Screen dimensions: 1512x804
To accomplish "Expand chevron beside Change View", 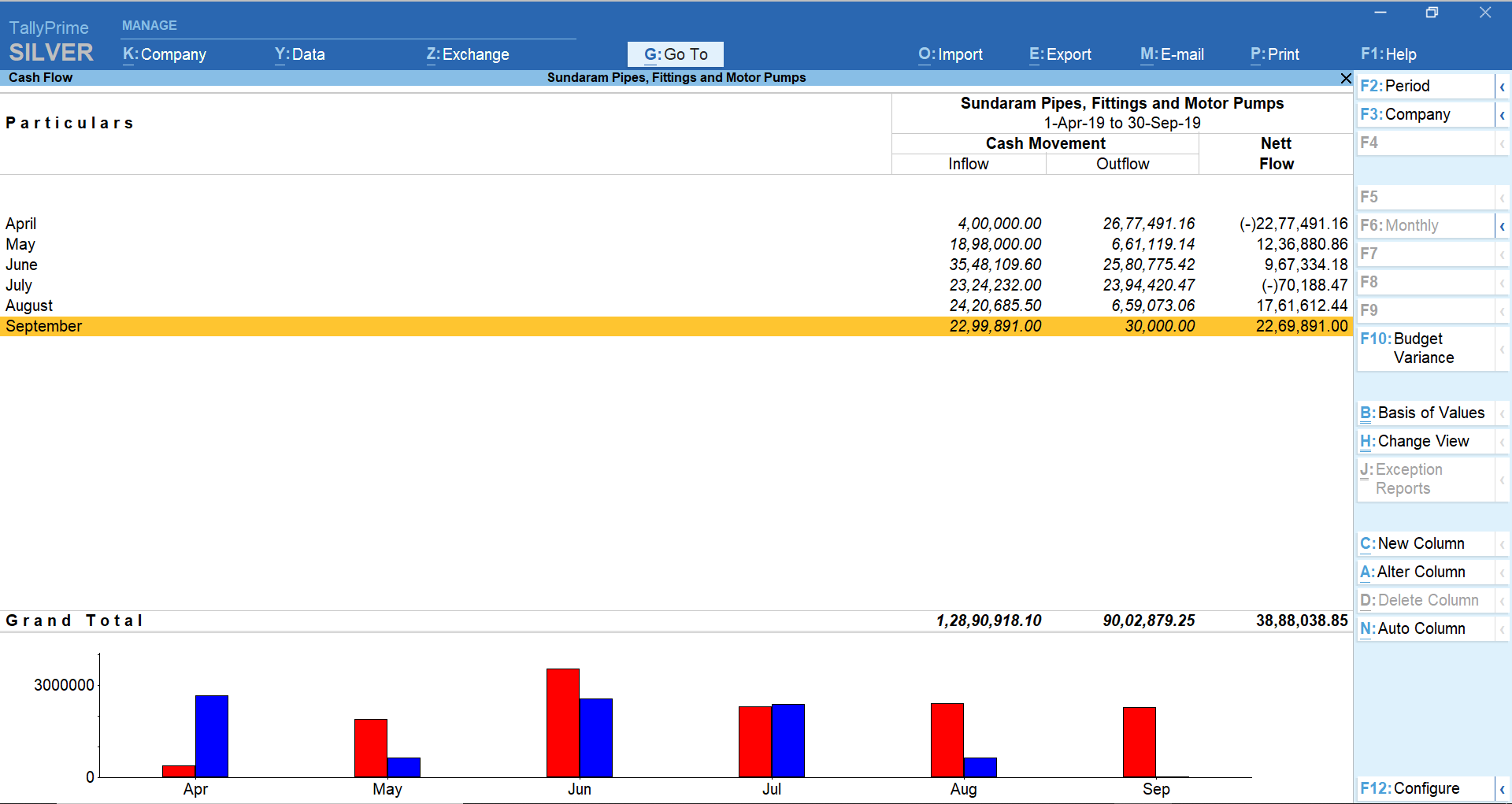I will (x=1501, y=441).
